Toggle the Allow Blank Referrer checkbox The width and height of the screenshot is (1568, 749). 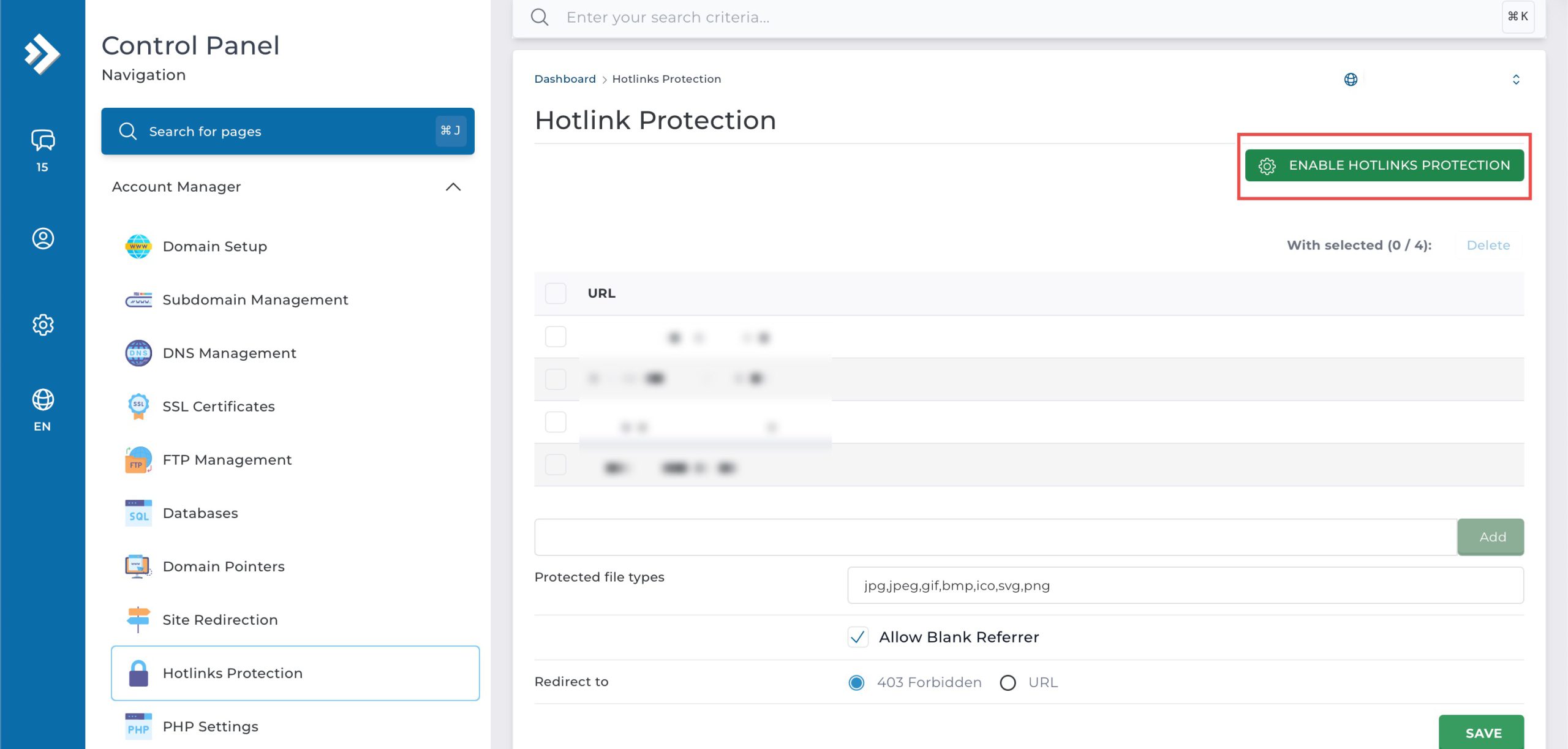click(858, 637)
